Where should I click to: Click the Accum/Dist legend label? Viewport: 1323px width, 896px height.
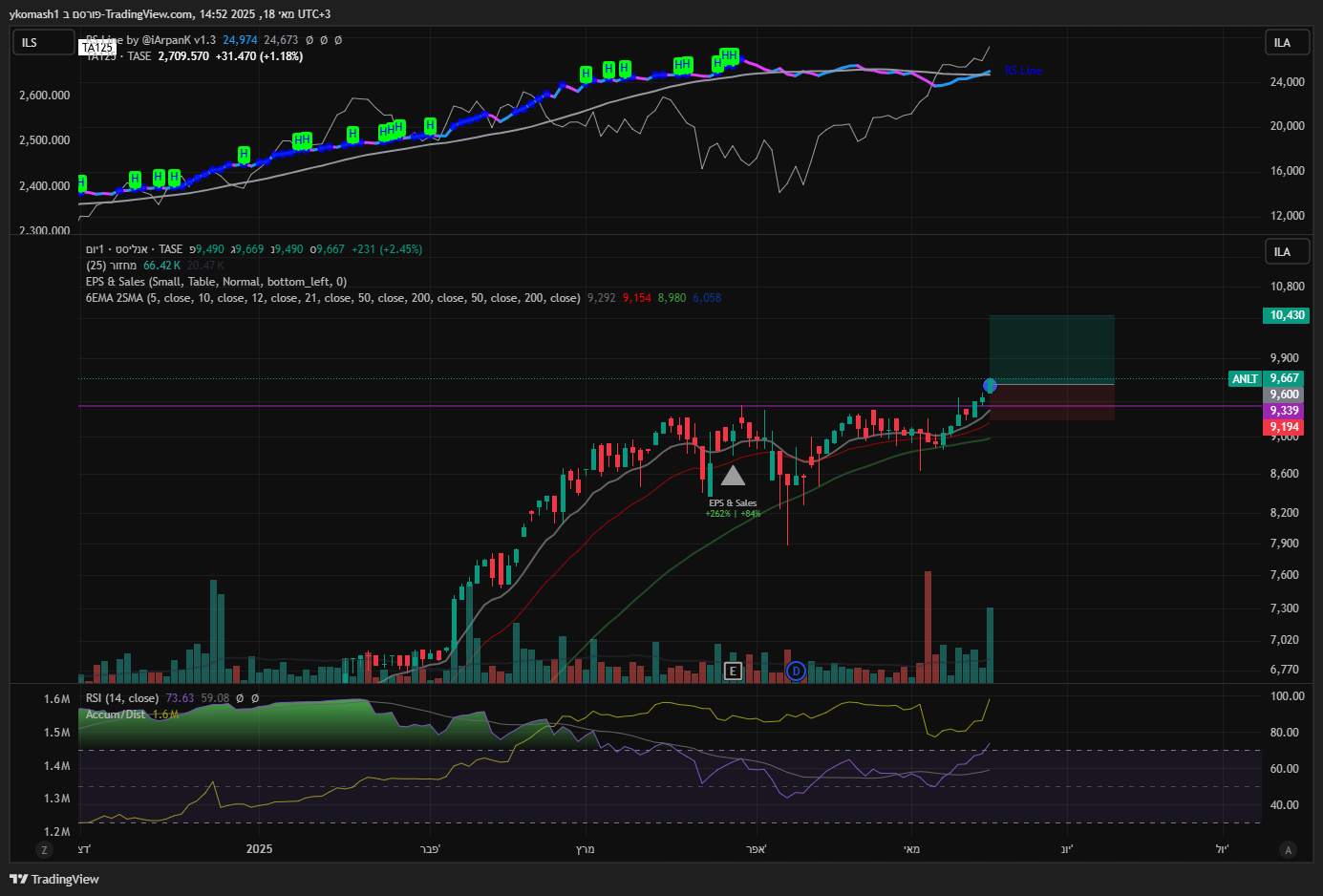pos(116,715)
